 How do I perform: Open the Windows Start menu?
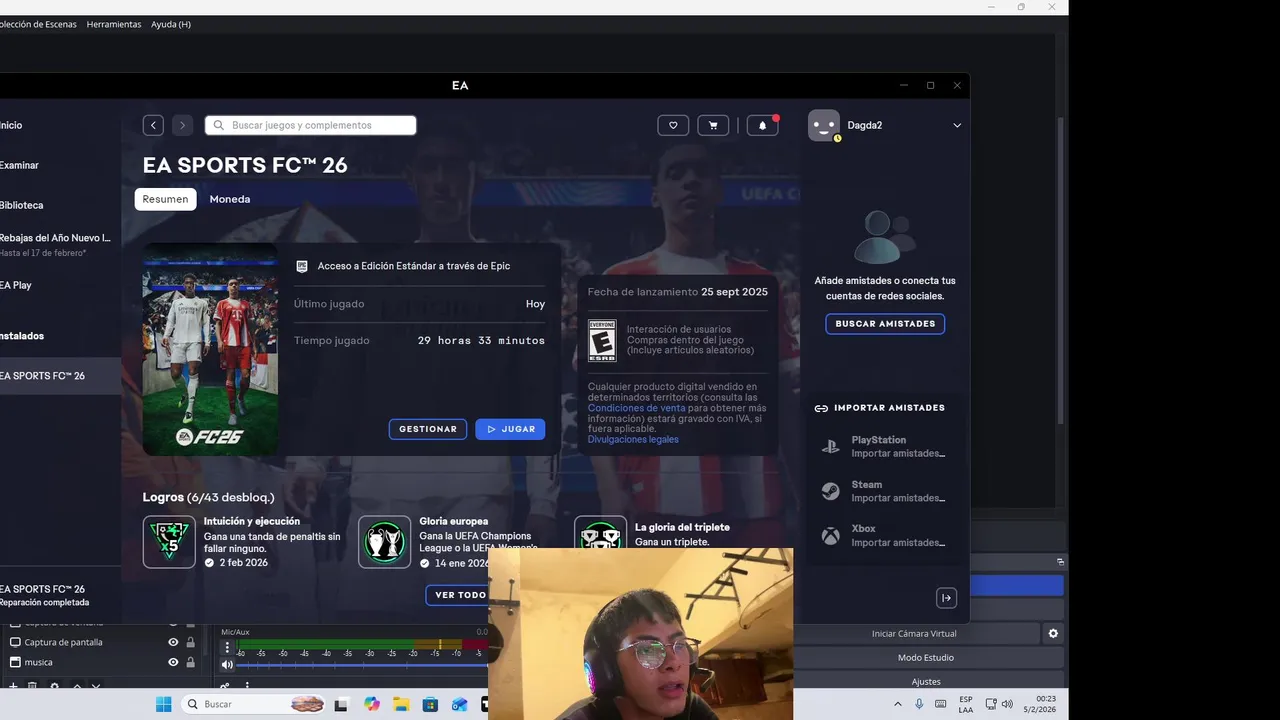tap(163, 704)
